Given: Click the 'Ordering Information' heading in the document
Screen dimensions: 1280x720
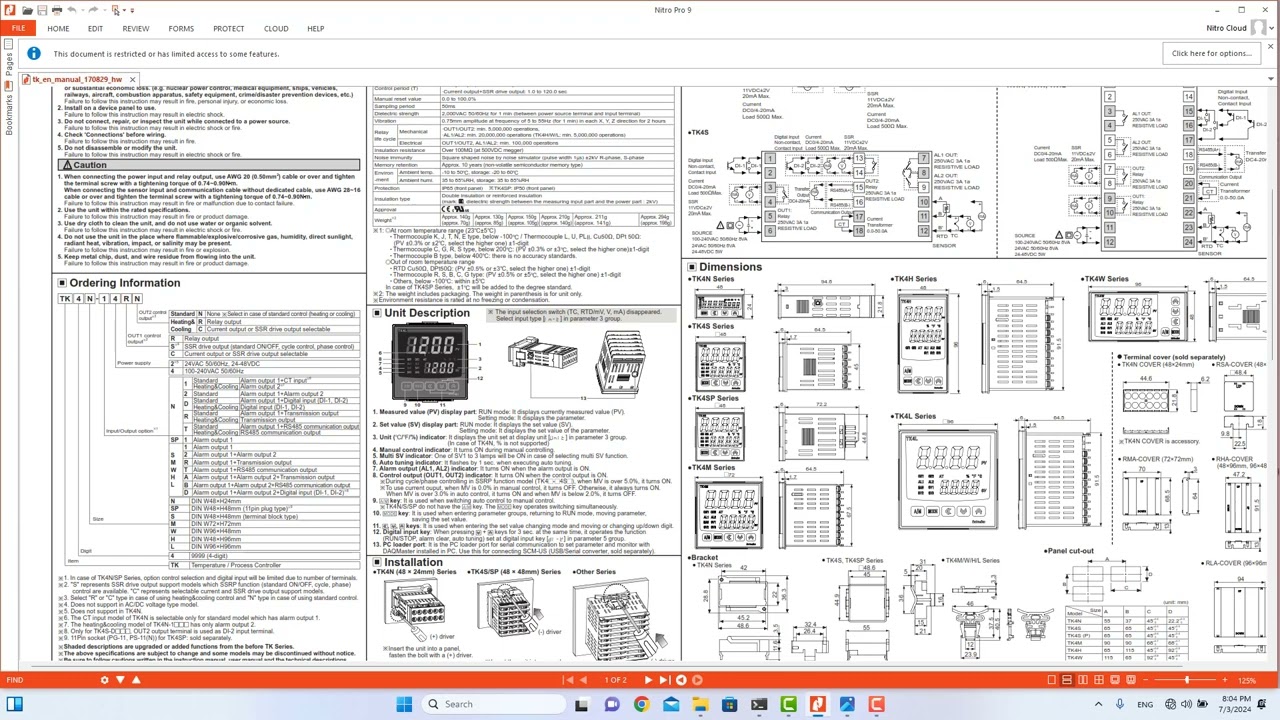Looking at the screenshot, I should click(125, 283).
